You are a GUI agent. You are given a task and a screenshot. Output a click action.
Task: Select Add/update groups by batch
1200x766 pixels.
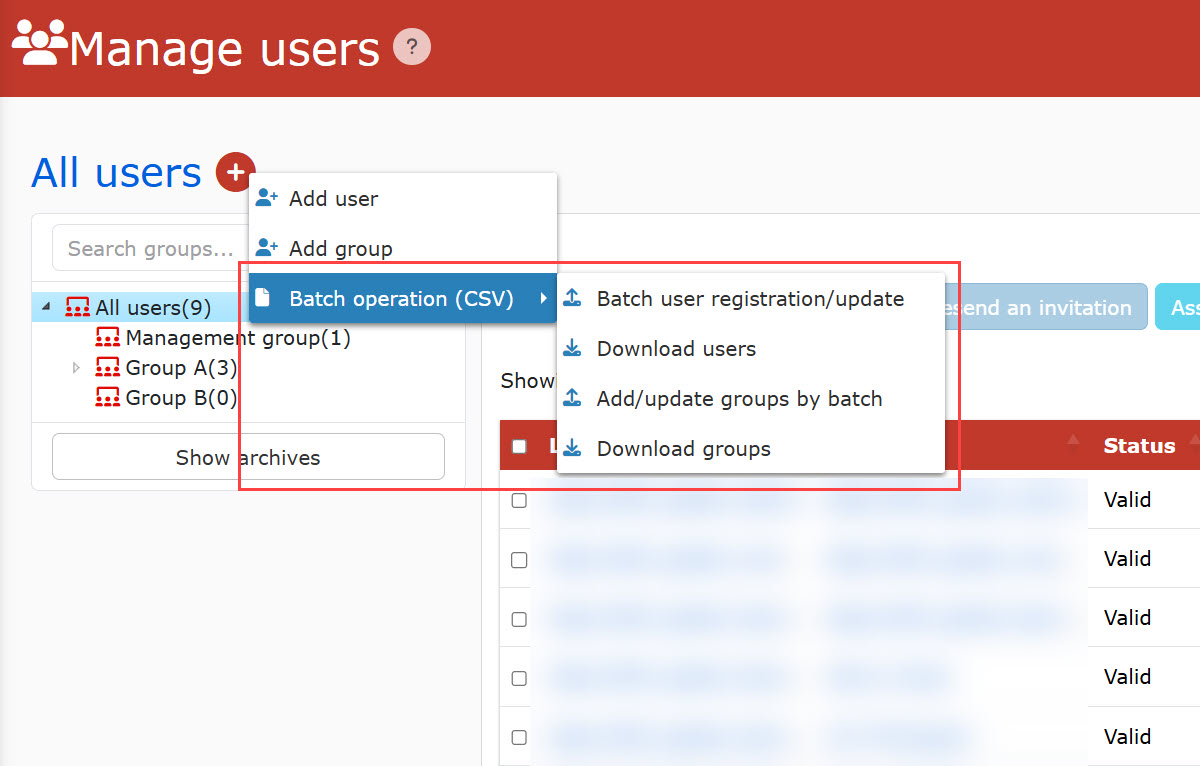[739, 399]
